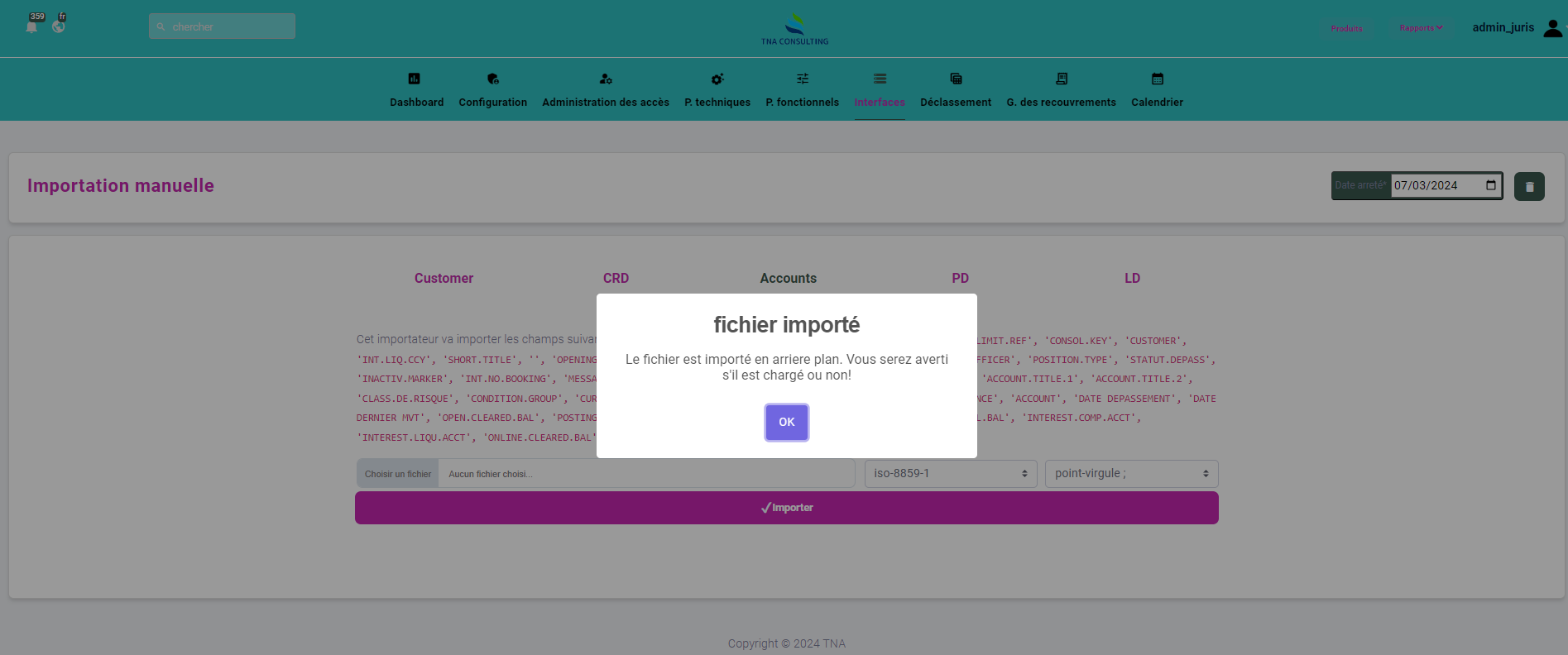Open the Calendrier calendar icon

pos(1158,79)
